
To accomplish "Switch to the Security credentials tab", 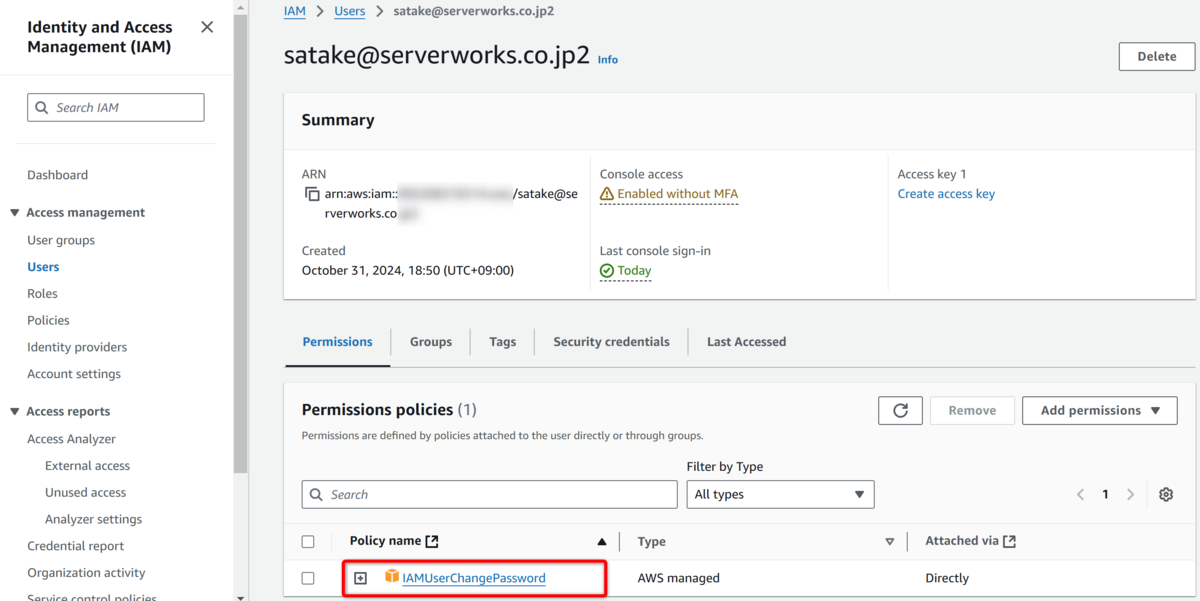I will click(611, 341).
